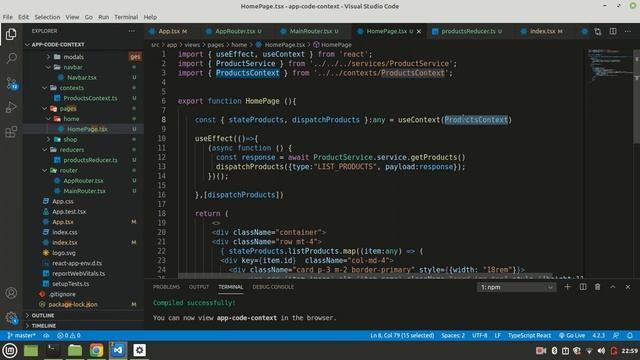Click the master* branch in status bar
The height and width of the screenshot is (360, 640).
coord(21,336)
